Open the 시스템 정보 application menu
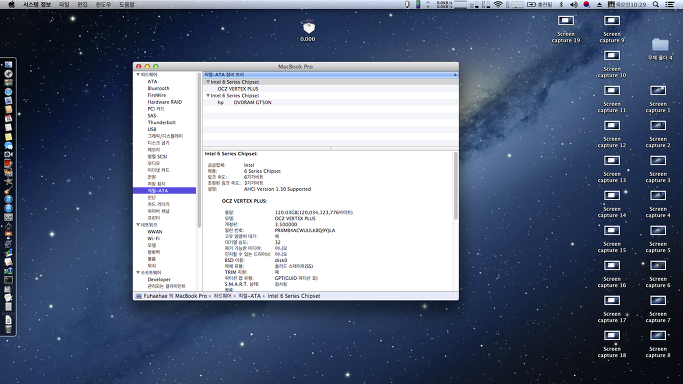The width and height of the screenshot is (683, 384). click(37, 4)
